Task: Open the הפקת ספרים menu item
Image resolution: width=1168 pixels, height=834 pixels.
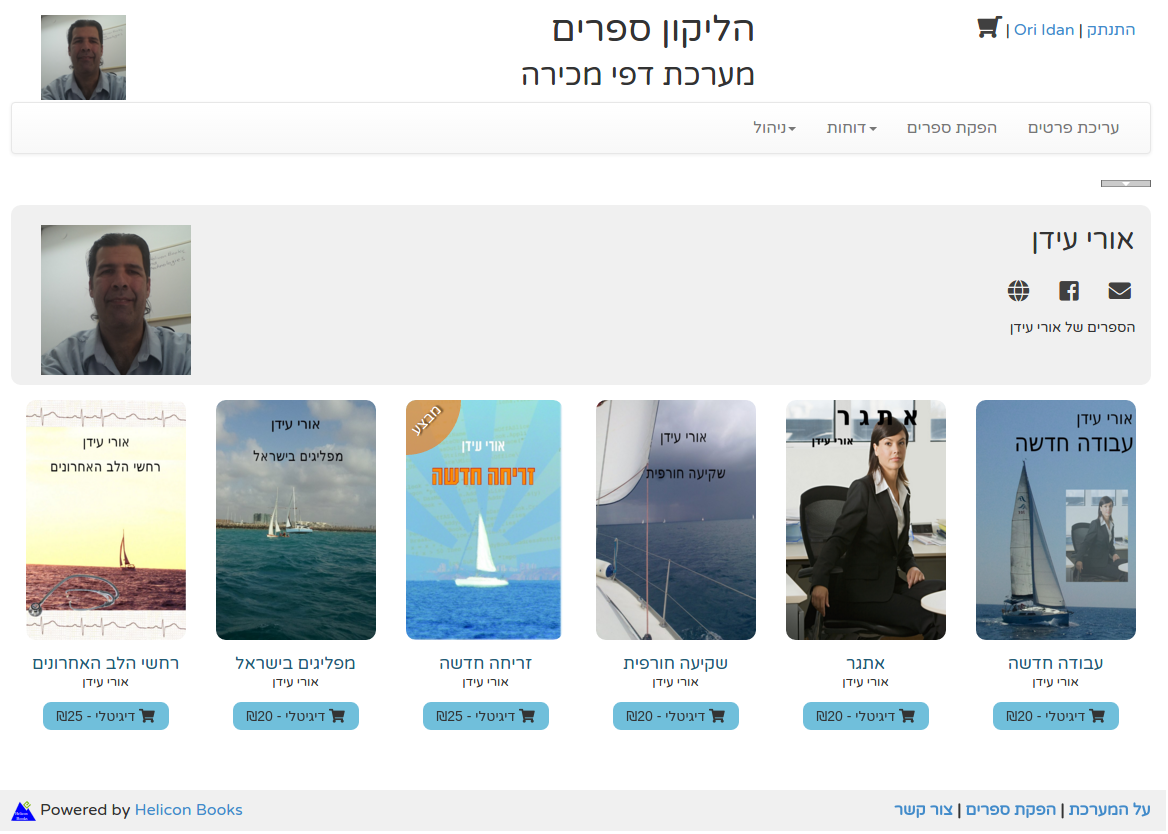Action: [951, 128]
